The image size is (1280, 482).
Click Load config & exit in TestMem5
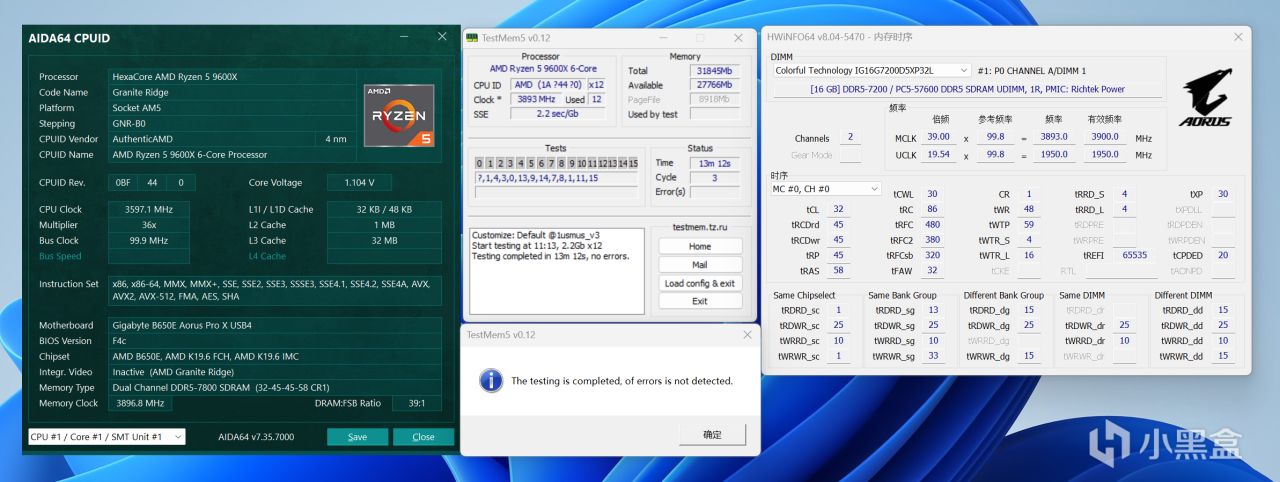coord(700,283)
